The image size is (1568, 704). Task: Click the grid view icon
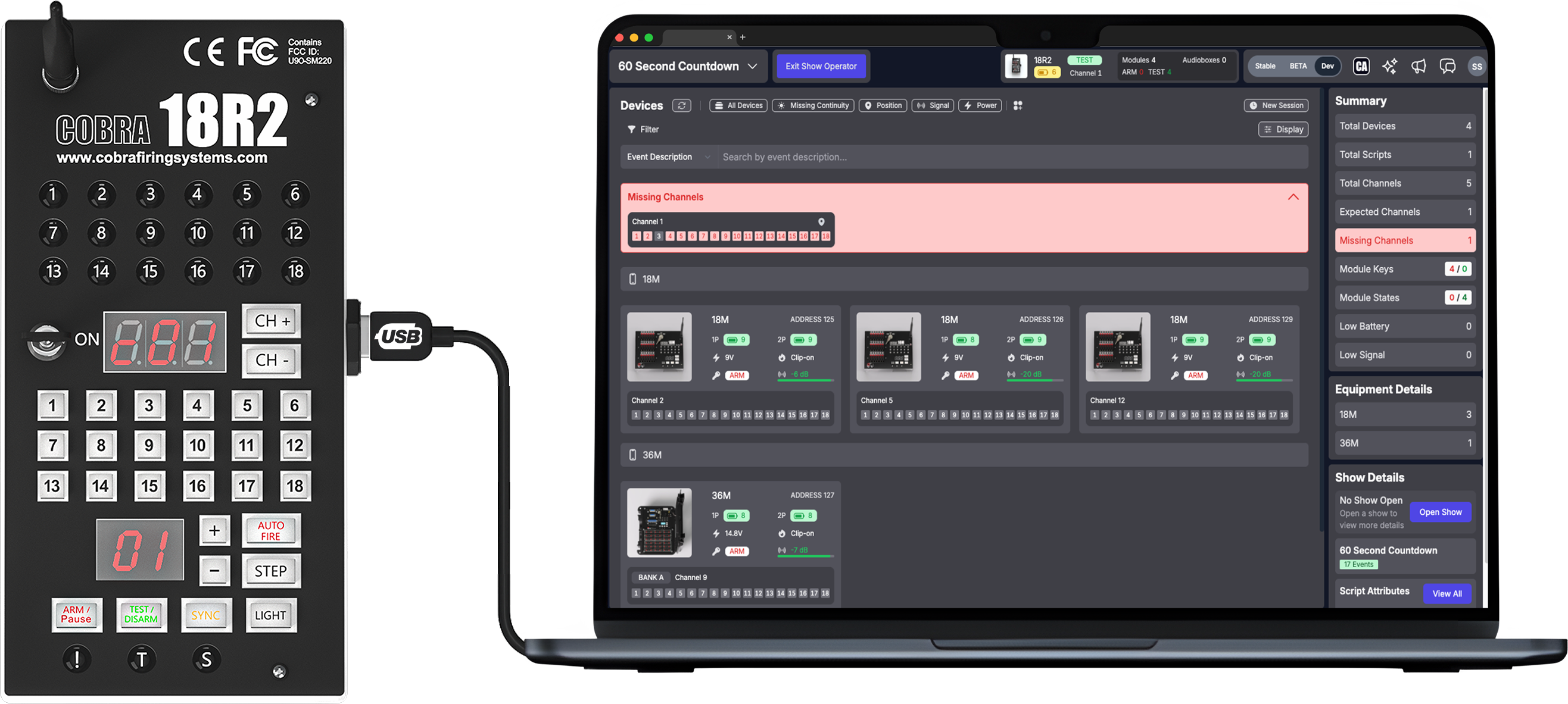1017,105
